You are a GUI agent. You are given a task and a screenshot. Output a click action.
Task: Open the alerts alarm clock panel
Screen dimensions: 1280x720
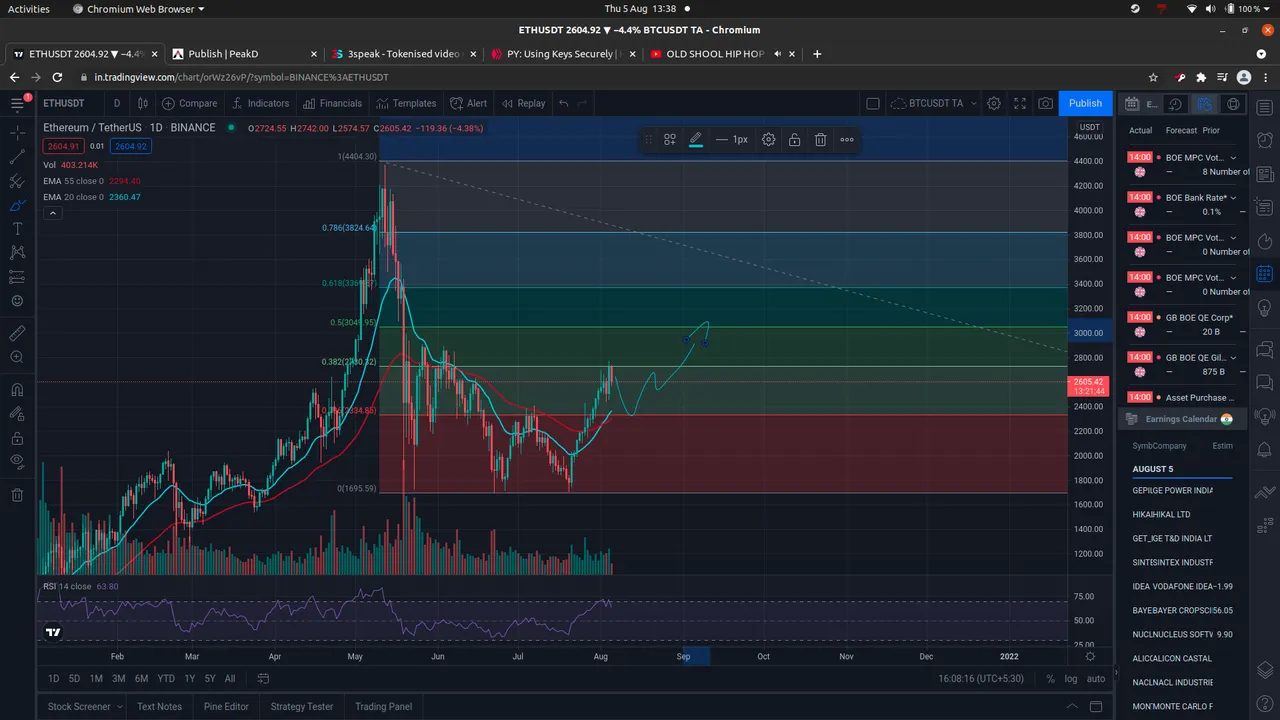pyautogui.click(x=1264, y=141)
